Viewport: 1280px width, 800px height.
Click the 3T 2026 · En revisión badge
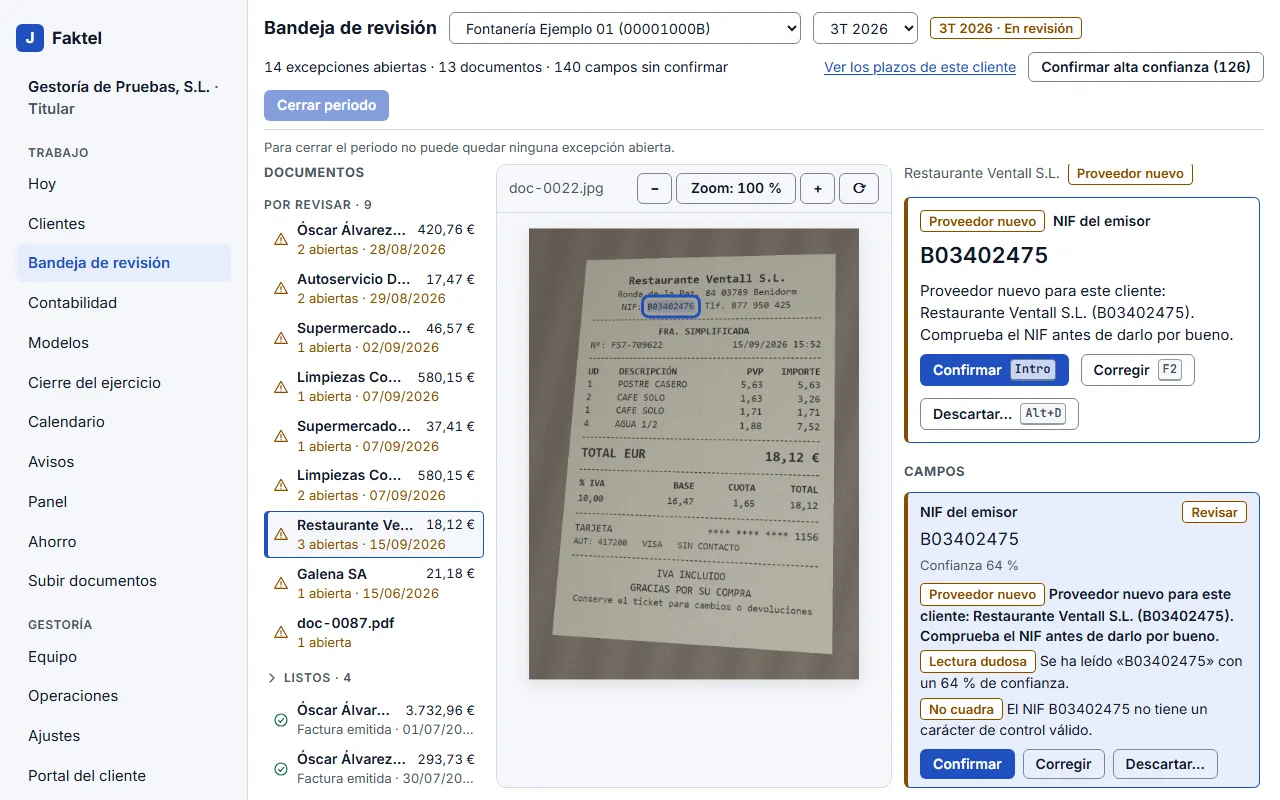[1005, 28]
